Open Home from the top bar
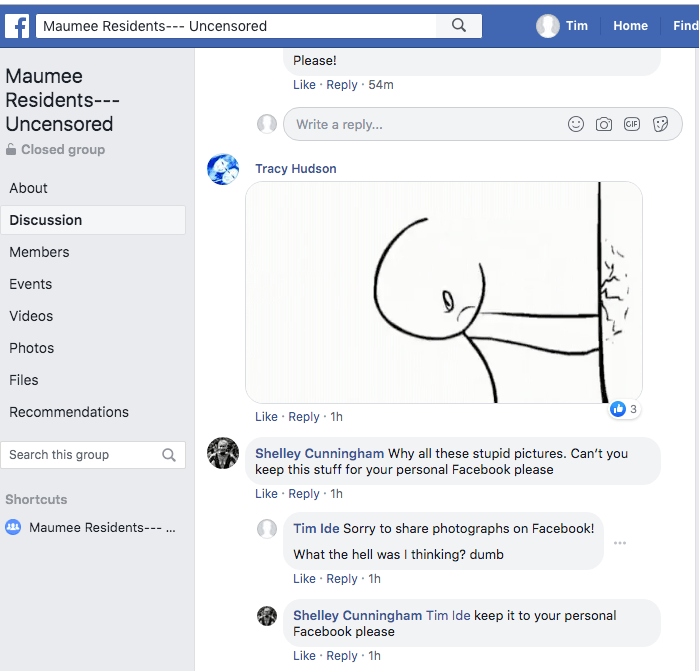Image resolution: width=699 pixels, height=671 pixels. tap(630, 26)
